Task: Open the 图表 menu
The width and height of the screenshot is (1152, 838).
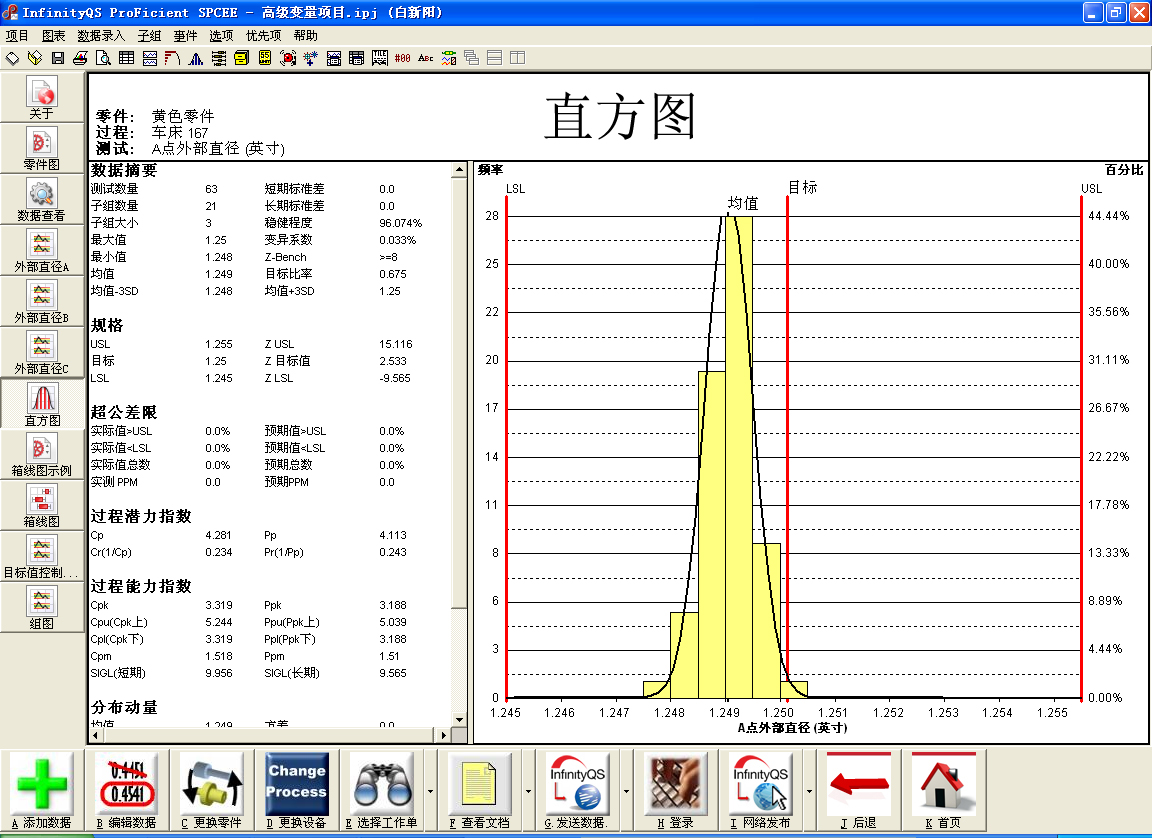Action: click(54, 35)
